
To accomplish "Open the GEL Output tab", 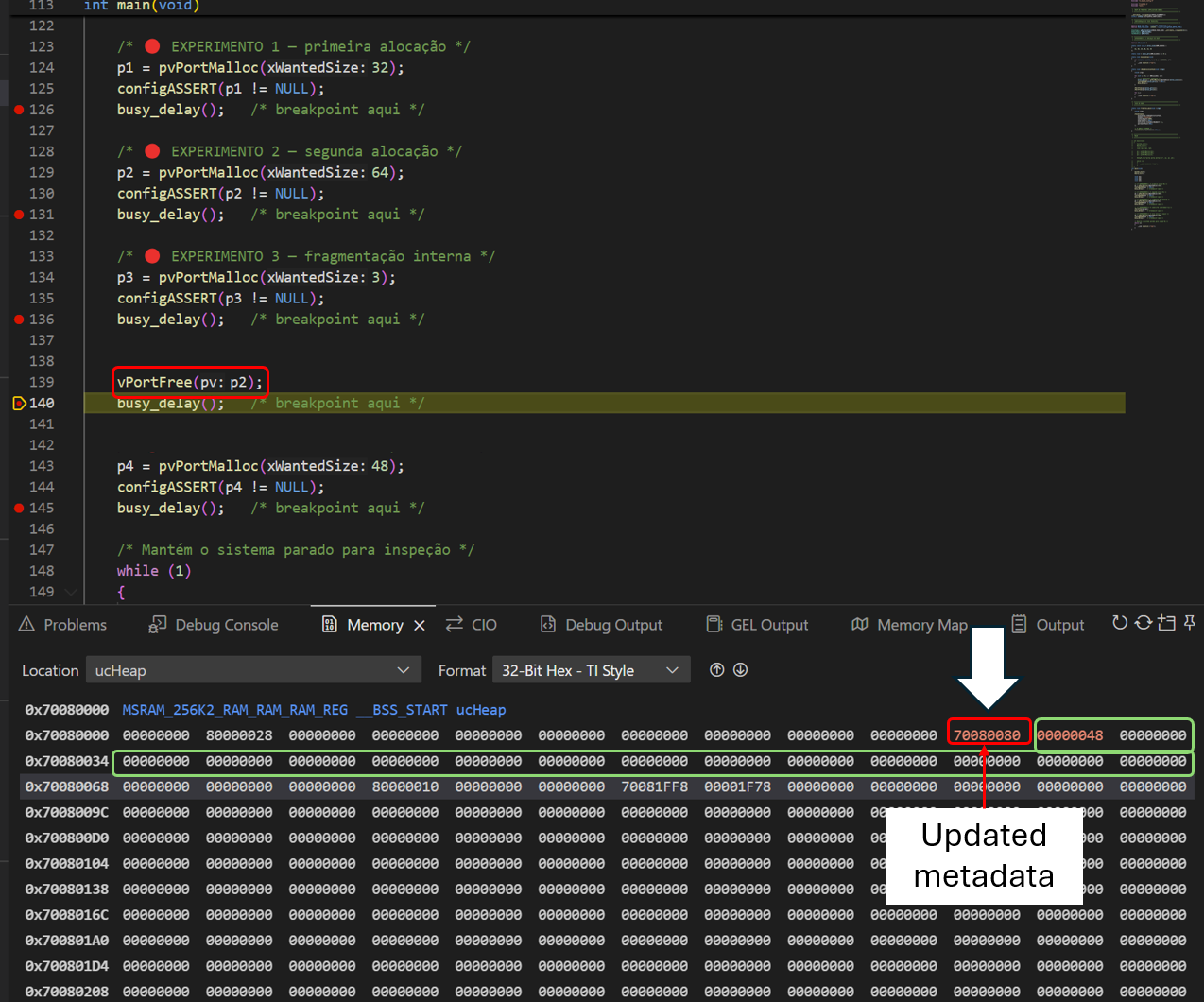I will (x=756, y=624).
